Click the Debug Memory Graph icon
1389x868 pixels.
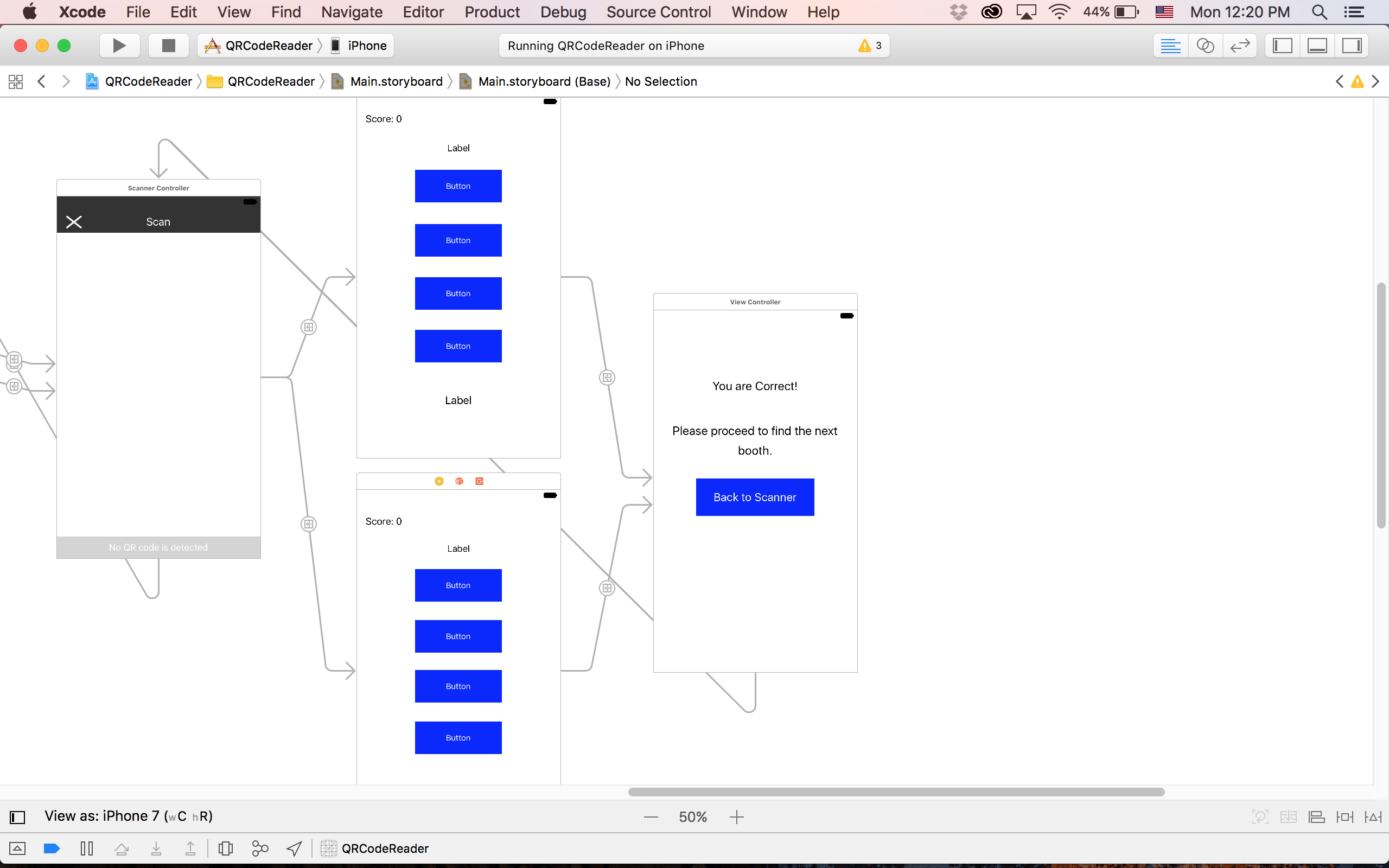point(260,848)
